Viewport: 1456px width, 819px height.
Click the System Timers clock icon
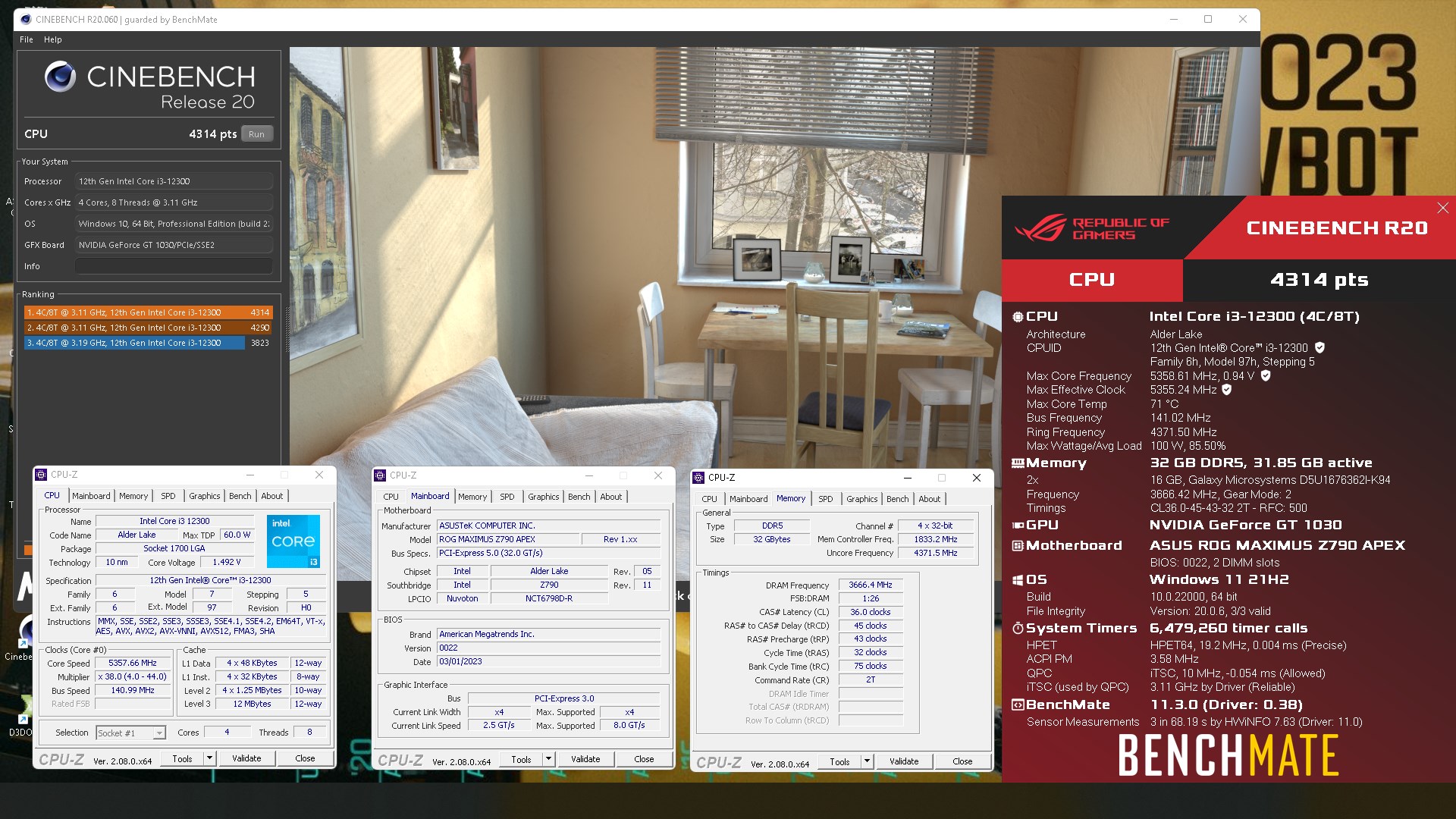point(1018,628)
